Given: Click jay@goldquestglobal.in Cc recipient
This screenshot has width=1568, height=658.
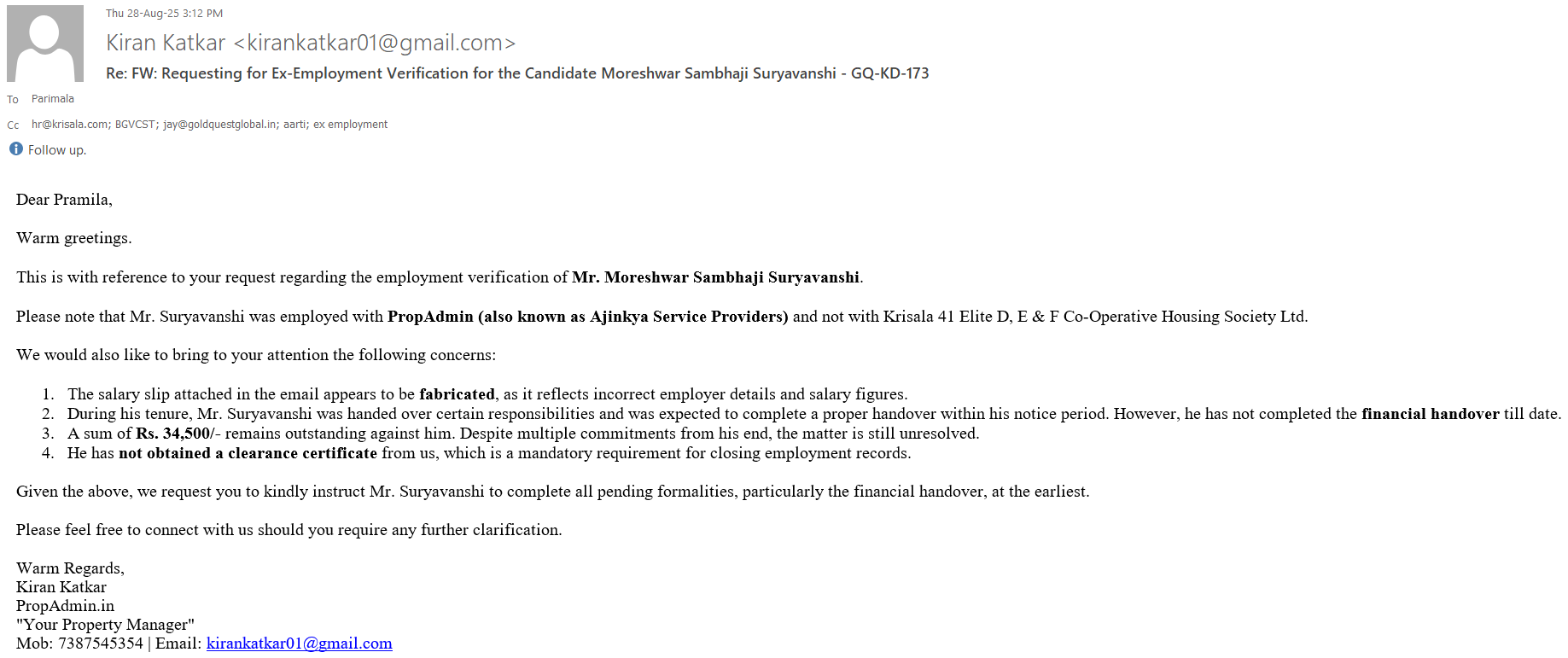Looking at the screenshot, I should (220, 125).
